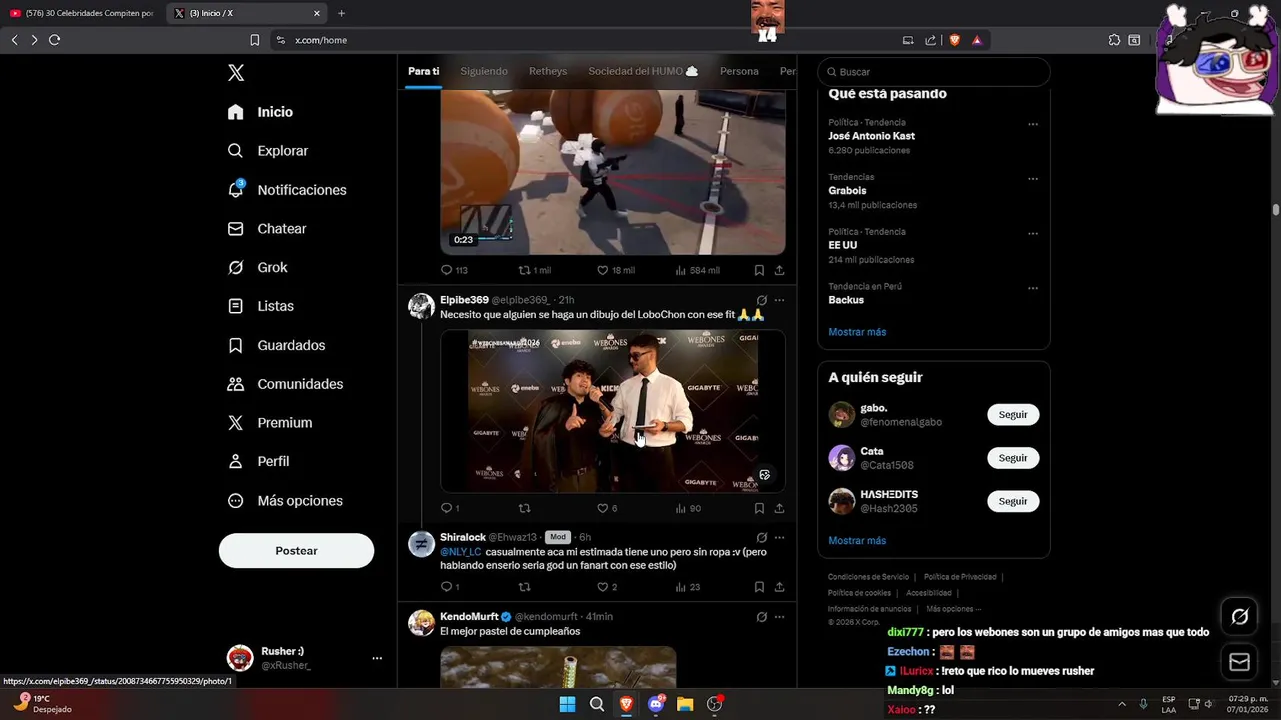Open Listas in sidebar
Screen dimensions: 1281x720
261,306
